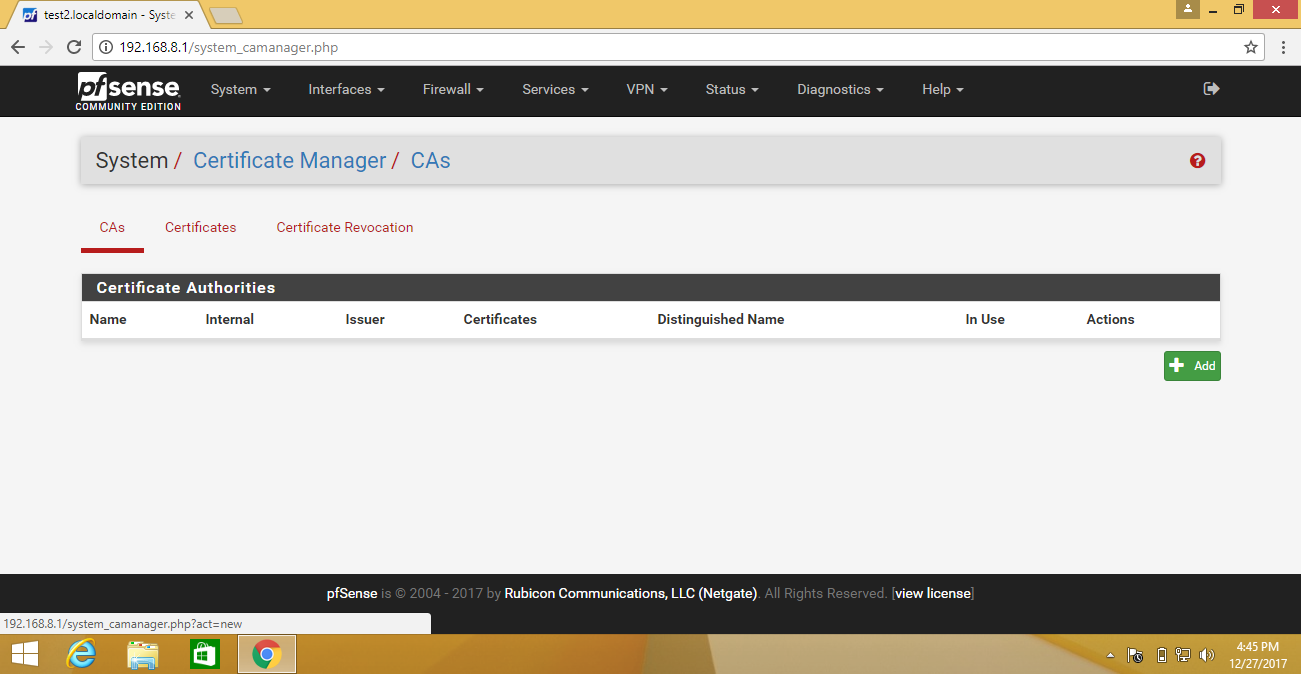1301x674 pixels.
Task: Bookmark this page with the star icon
Action: (x=1250, y=47)
